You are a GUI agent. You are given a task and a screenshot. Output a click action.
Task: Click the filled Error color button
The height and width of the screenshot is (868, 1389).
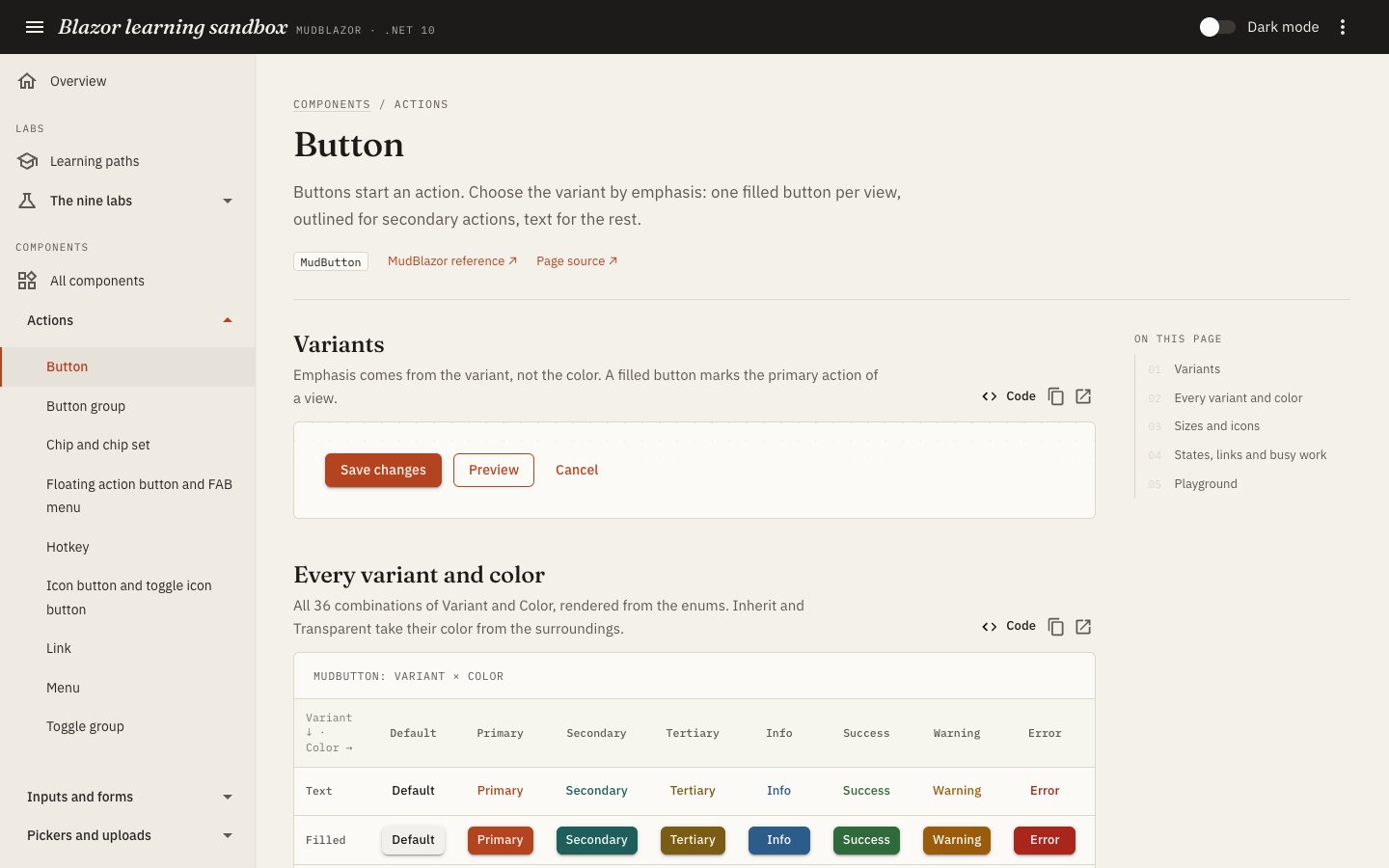tap(1045, 840)
